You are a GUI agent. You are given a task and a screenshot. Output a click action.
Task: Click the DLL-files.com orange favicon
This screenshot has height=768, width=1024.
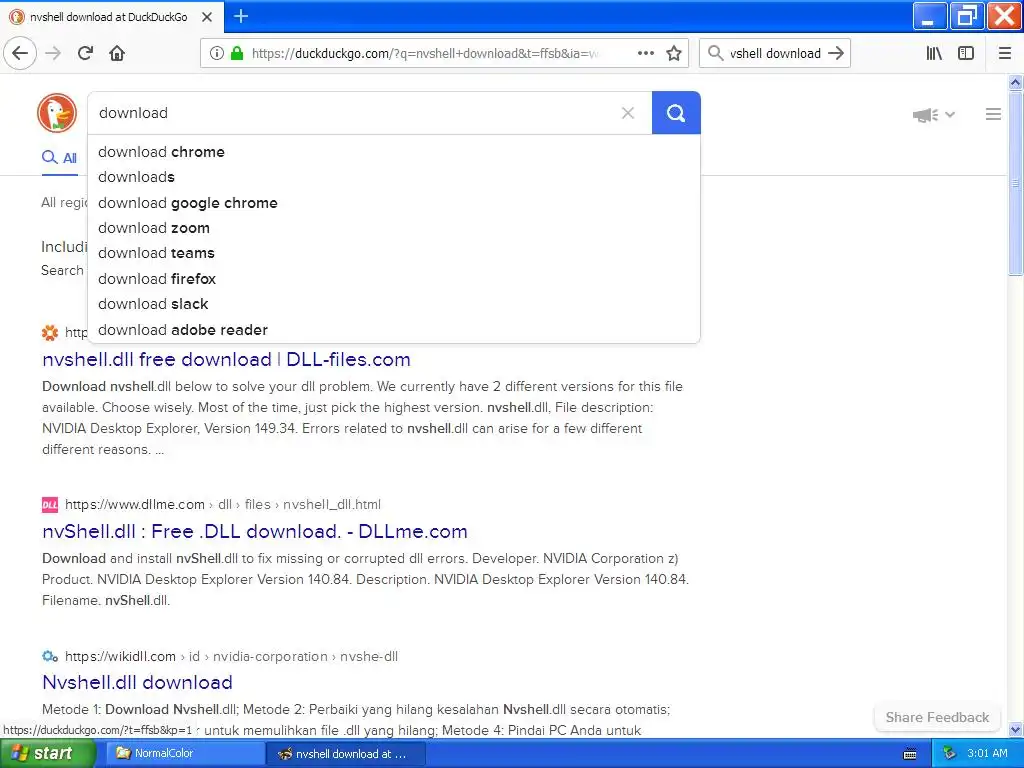tap(50, 332)
